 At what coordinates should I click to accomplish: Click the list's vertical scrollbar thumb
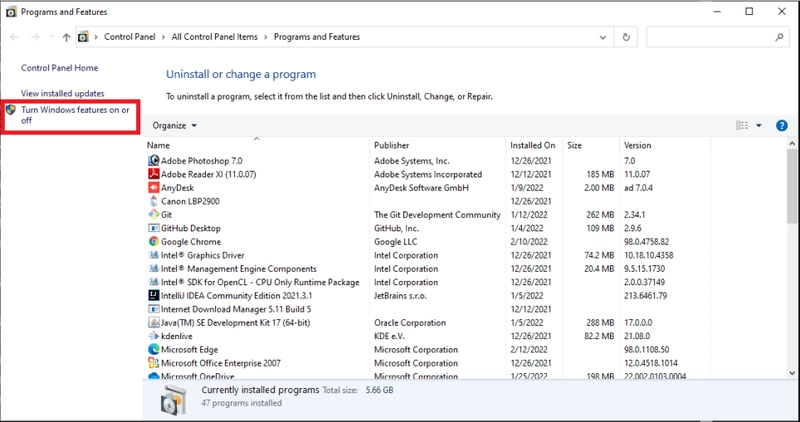(792, 186)
